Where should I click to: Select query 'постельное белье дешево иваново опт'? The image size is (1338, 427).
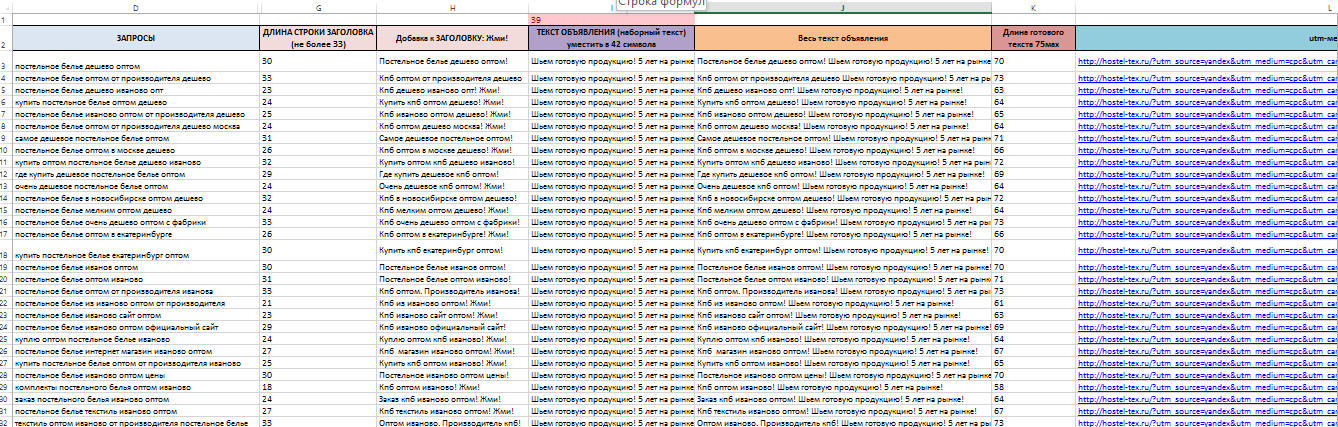[135, 89]
